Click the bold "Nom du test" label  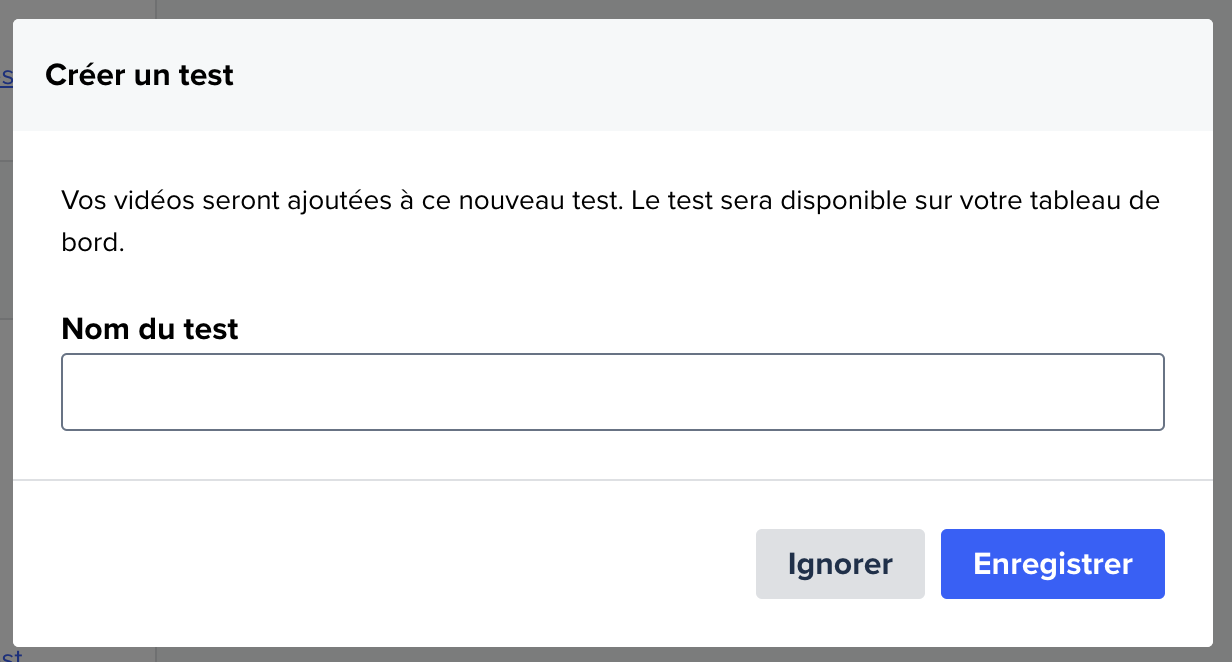(x=149, y=328)
